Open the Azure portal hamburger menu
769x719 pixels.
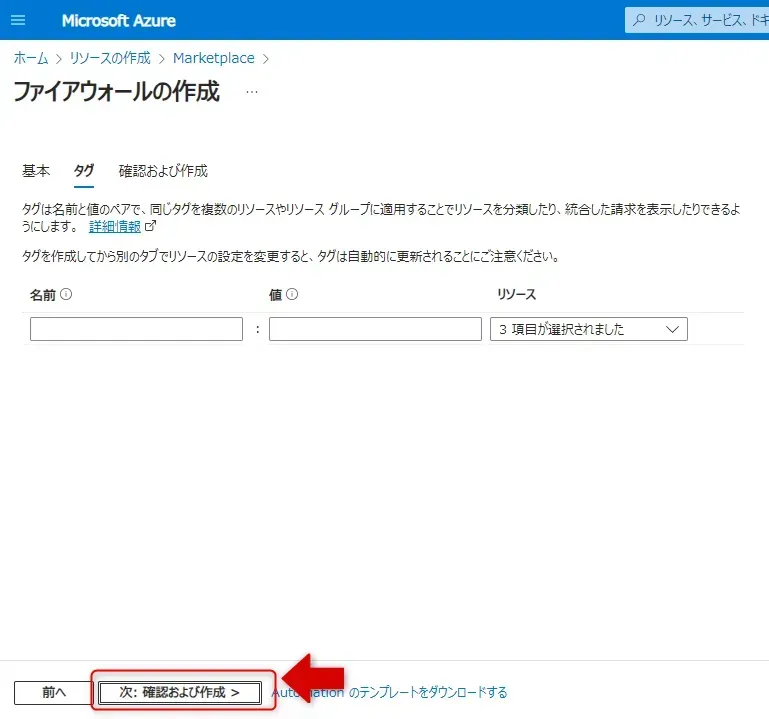click(18, 20)
